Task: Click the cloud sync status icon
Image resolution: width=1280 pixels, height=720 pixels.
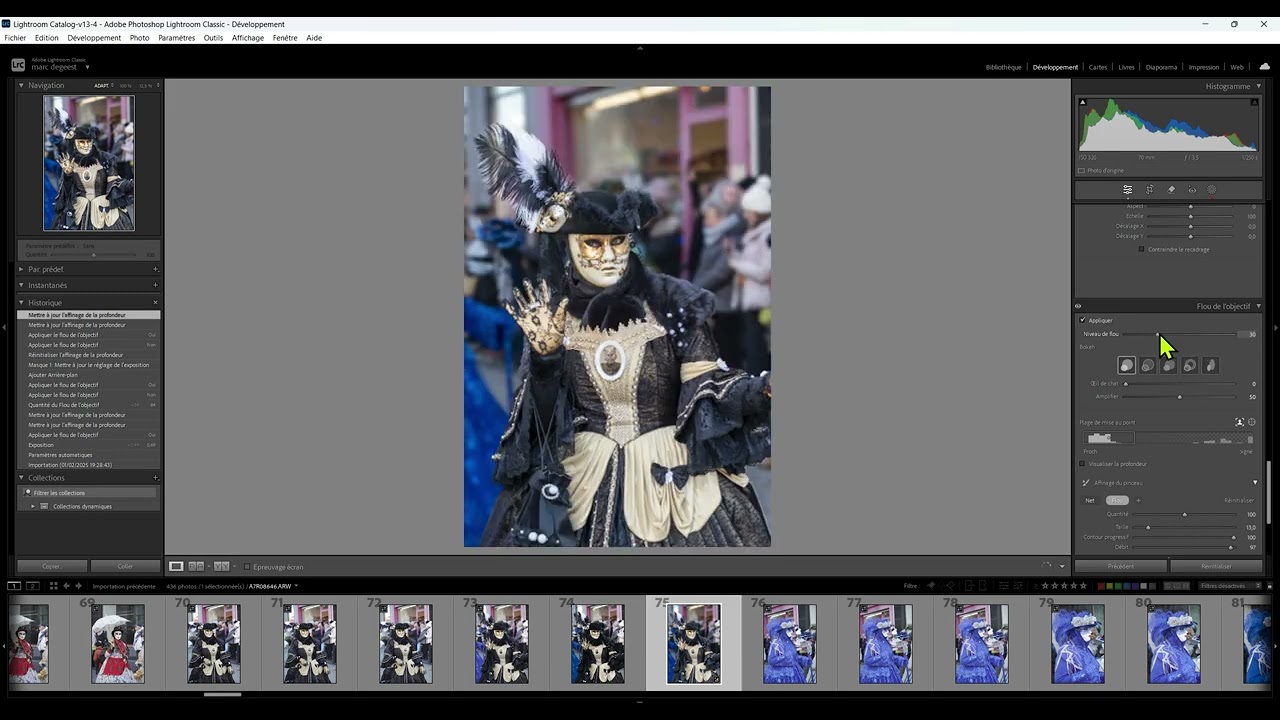Action: (1264, 67)
